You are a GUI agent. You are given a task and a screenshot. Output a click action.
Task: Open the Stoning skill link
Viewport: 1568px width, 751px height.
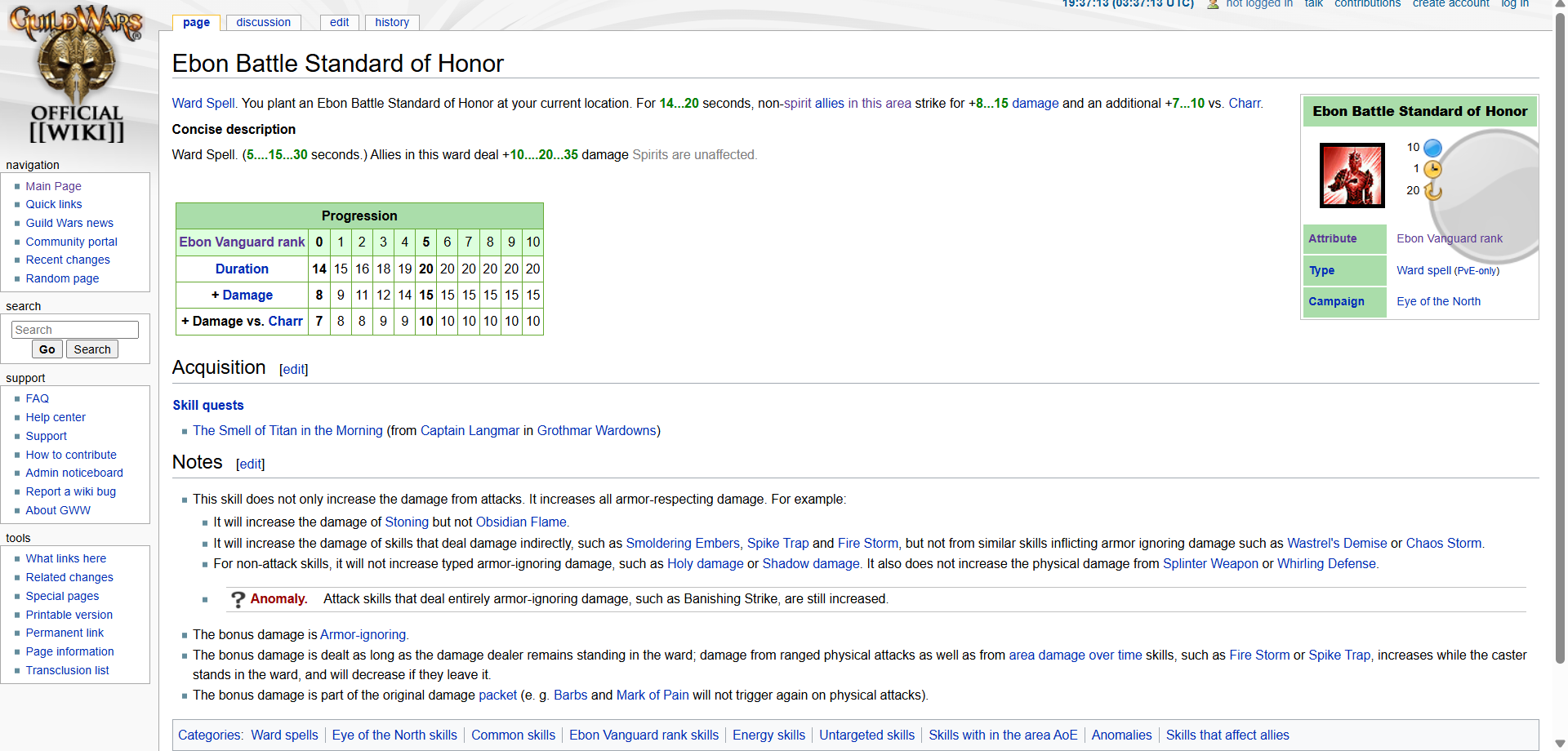click(407, 522)
